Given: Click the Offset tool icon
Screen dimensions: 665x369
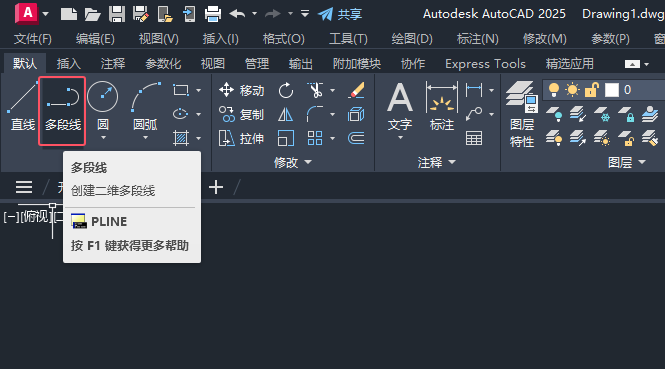Looking at the screenshot, I should coord(356,138).
